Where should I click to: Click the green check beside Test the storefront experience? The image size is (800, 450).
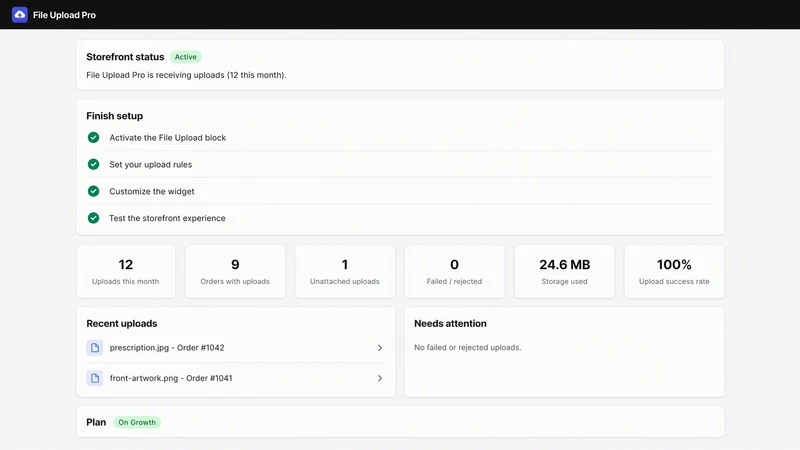click(x=93, y=218)
